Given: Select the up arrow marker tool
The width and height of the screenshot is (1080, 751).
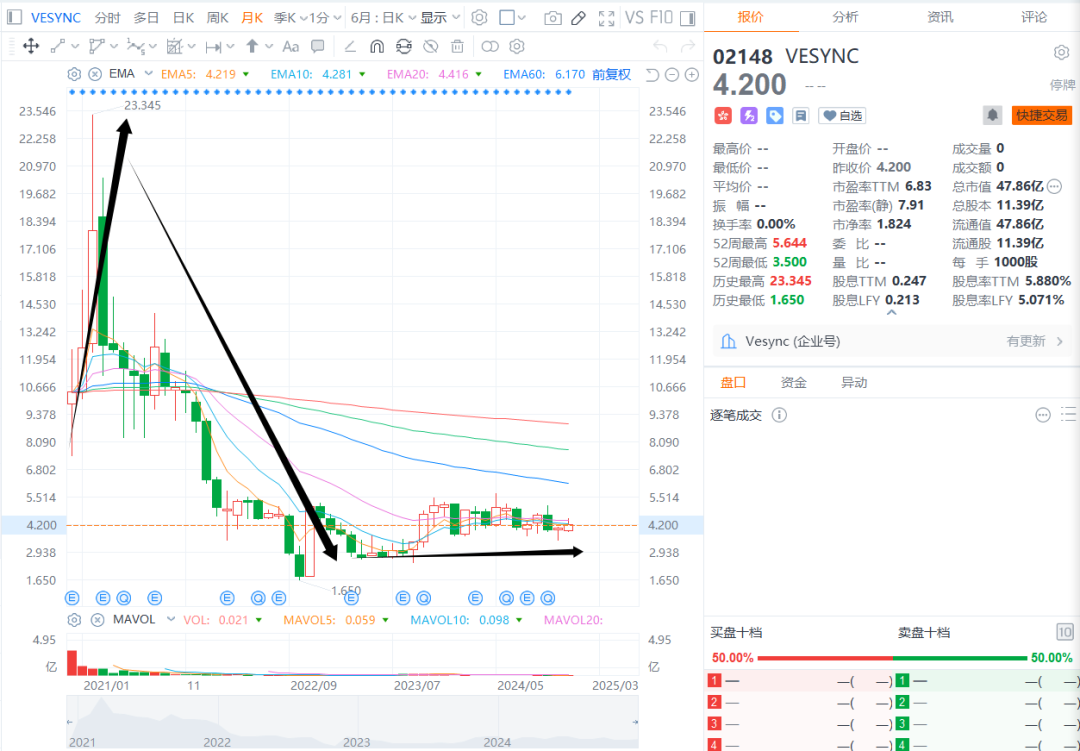Looking at the screenshot, I should 252,47.
